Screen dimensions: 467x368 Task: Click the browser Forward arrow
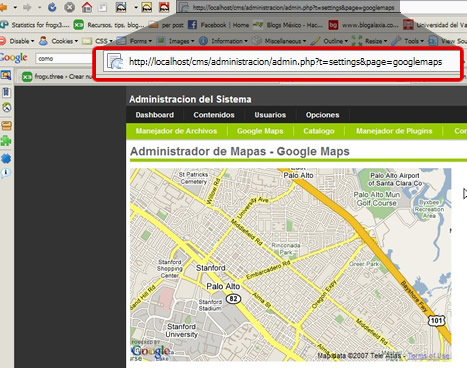(x=27, y=7)
